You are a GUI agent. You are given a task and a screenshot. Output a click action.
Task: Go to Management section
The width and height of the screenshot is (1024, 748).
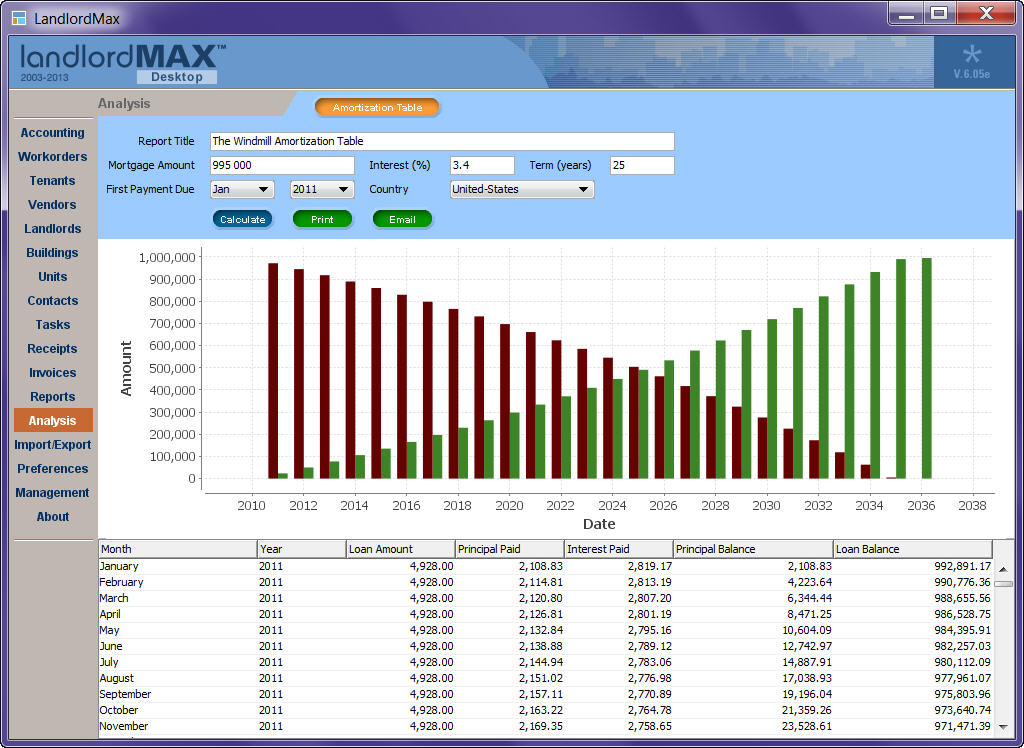52,493
